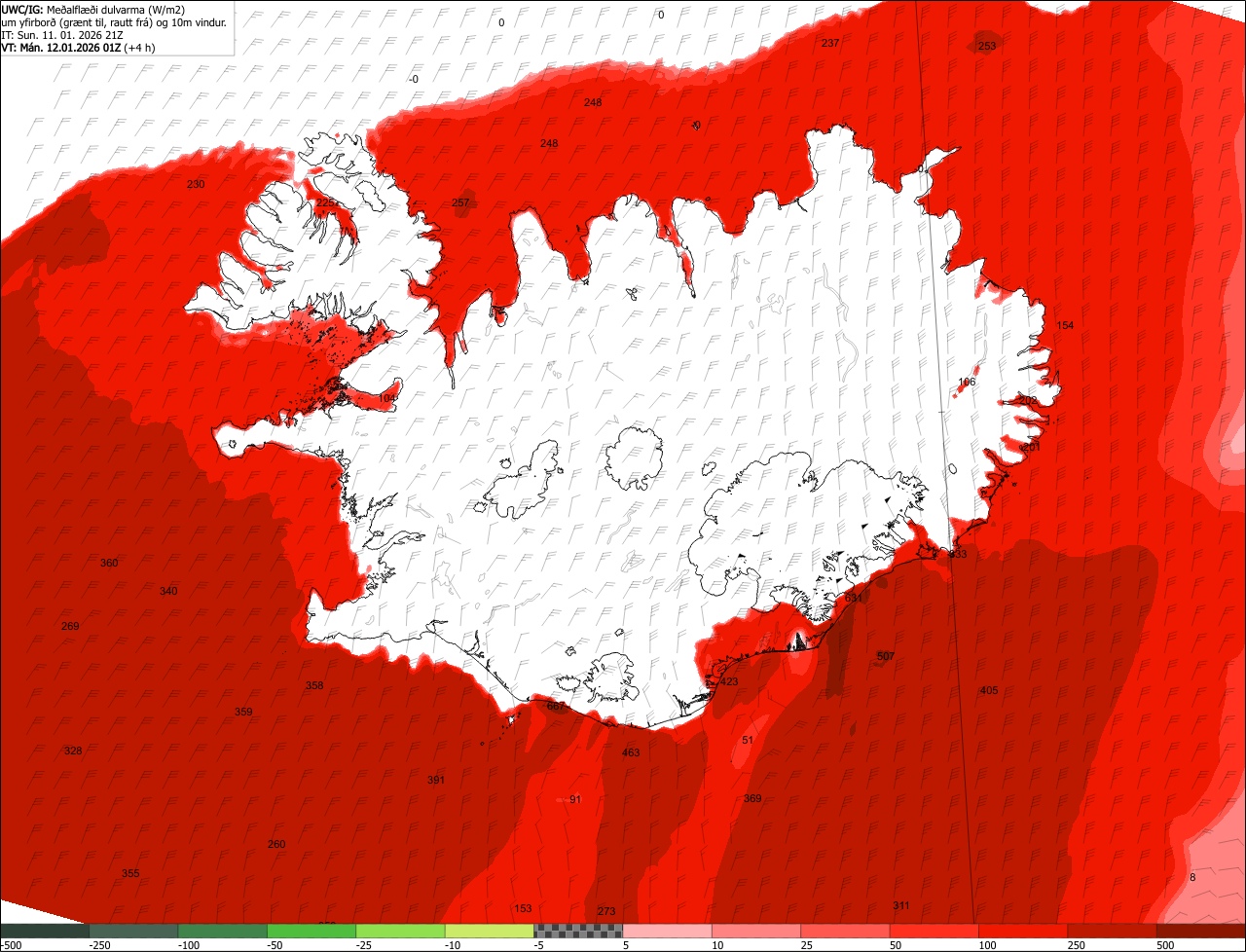The width and height of the screenshot is (1246, 952).
Task: Click the value 340 on the map
Action: [168, 592]
